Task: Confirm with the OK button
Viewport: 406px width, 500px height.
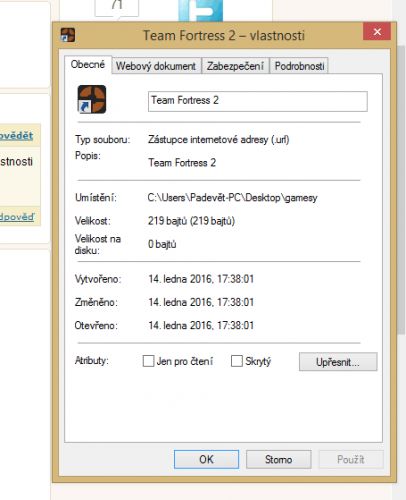Action: (x=206, y=459)
